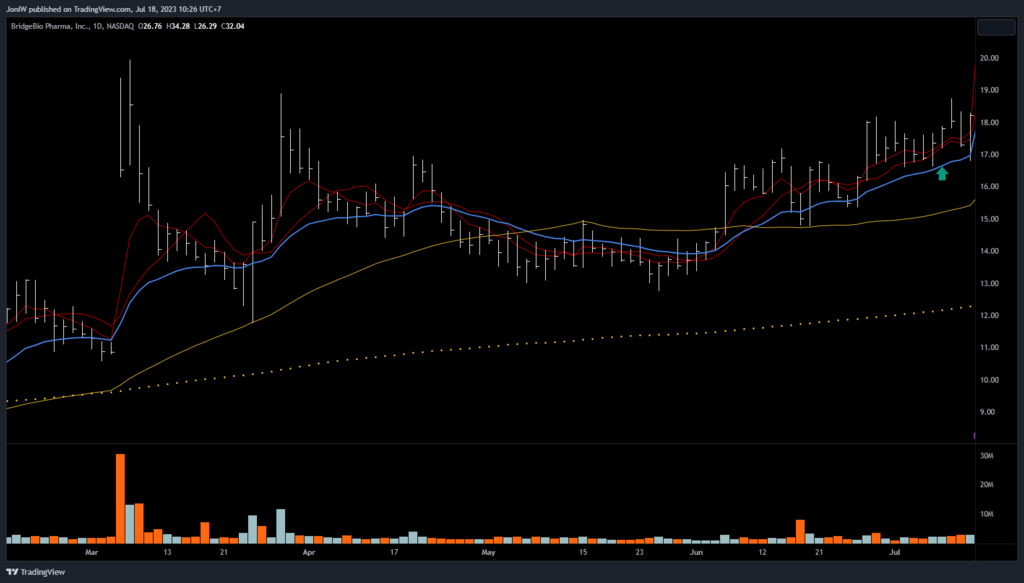Select the 'Apr' label on the time axis

tap(309, 552)
